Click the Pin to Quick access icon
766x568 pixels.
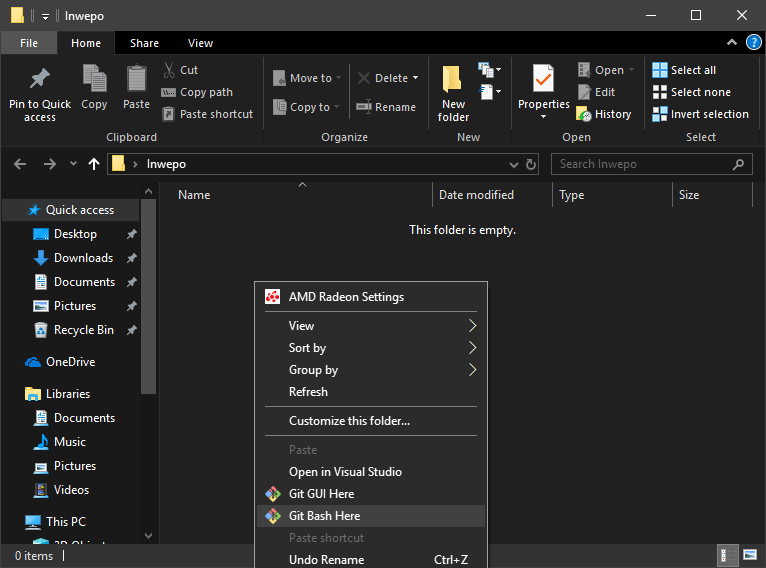pyautogui.click(x=40, y=79)
